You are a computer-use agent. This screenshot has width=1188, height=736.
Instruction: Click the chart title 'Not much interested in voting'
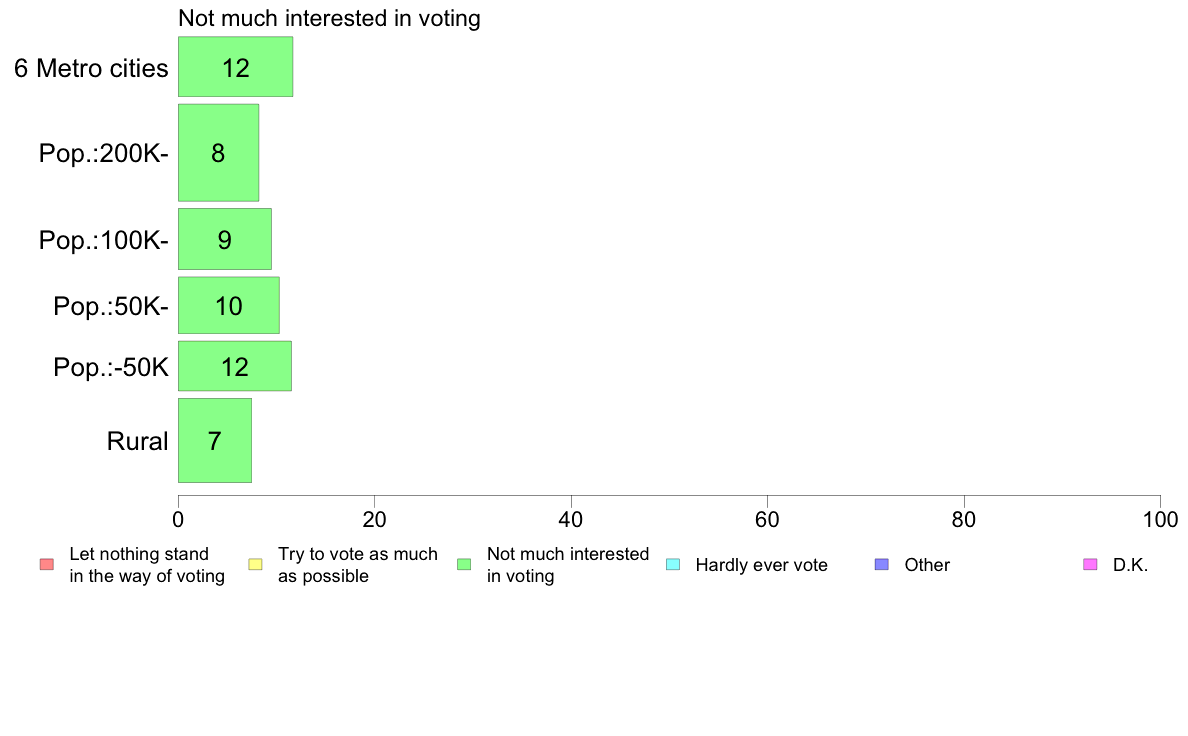pyautogui.click(x=330, y=18)
